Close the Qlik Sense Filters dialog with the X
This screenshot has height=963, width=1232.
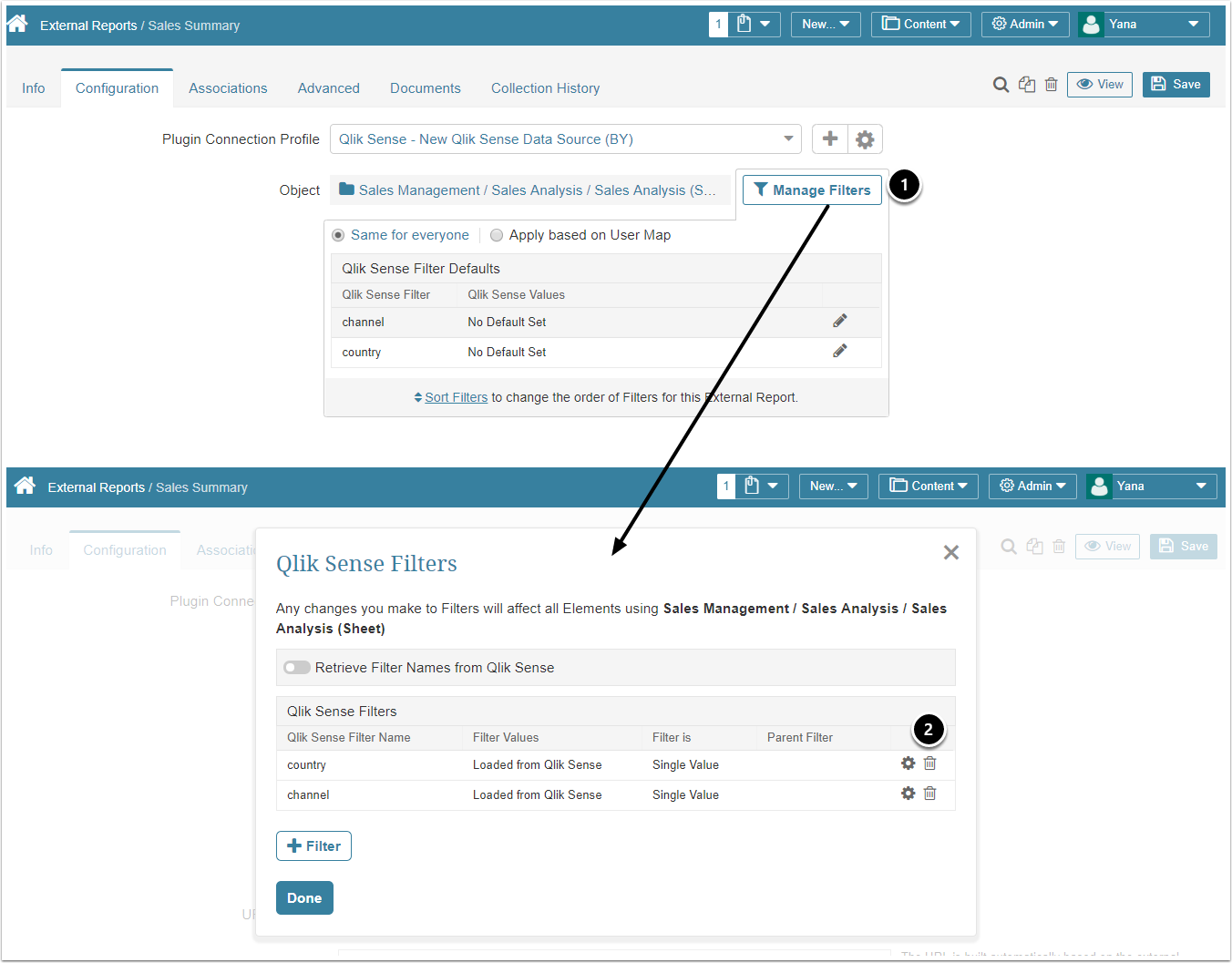click(x=951, y=552)
